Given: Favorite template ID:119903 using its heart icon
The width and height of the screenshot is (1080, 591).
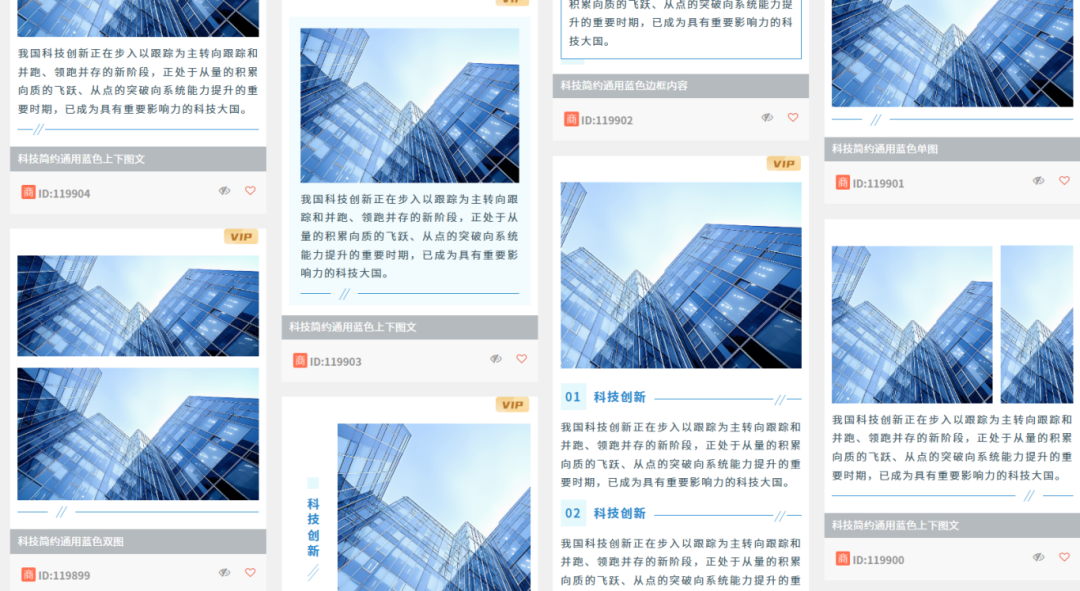Looking at the screenshot, I should click(x=521, y=358).
